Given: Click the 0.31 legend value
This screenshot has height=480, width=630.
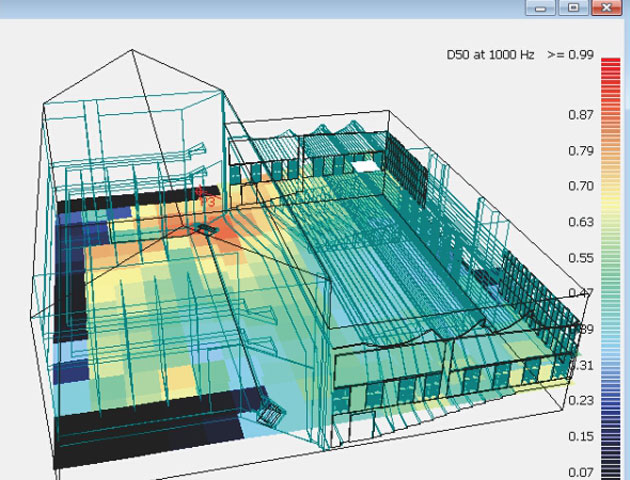Looking at the screenshot, I should pyautogui.click(x=580, y=365).
